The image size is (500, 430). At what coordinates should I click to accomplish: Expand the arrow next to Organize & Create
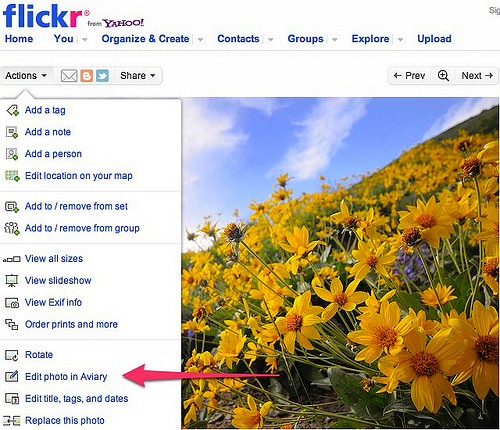200,39
